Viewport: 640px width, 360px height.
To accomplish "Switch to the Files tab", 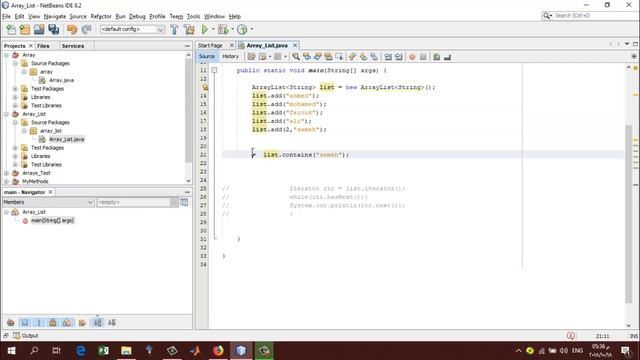I will click(x=43, y=46).
